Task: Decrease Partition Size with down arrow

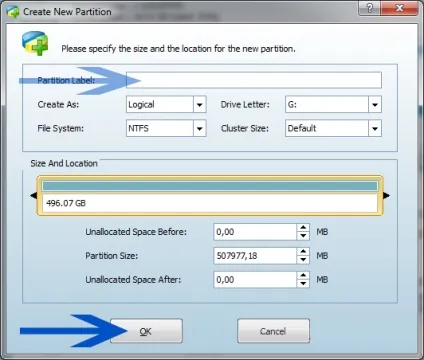Action: tap(303, 260)
